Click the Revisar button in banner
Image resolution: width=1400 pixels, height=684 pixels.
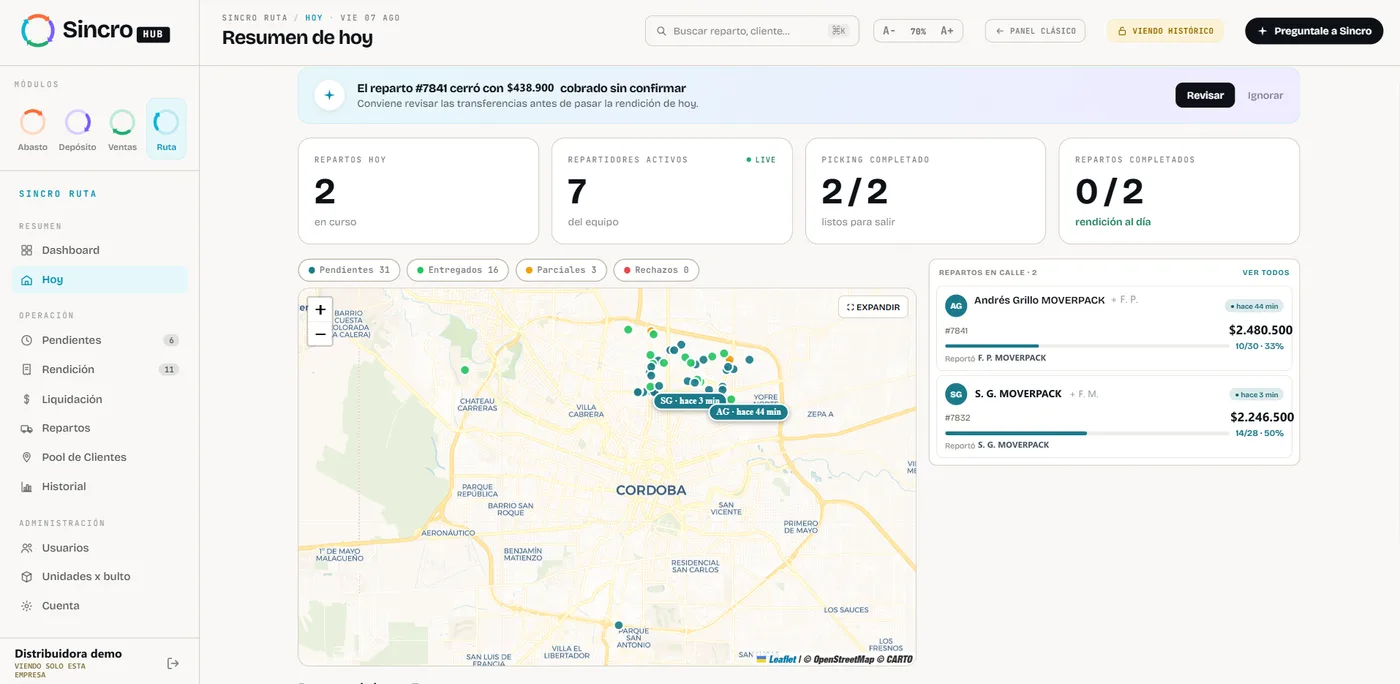pyautogui.click(x=1205, y=95)
